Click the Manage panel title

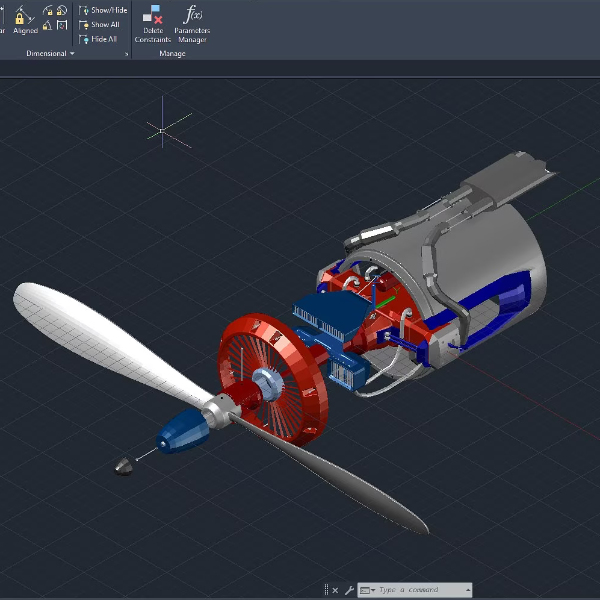click(x=172, y=54)
